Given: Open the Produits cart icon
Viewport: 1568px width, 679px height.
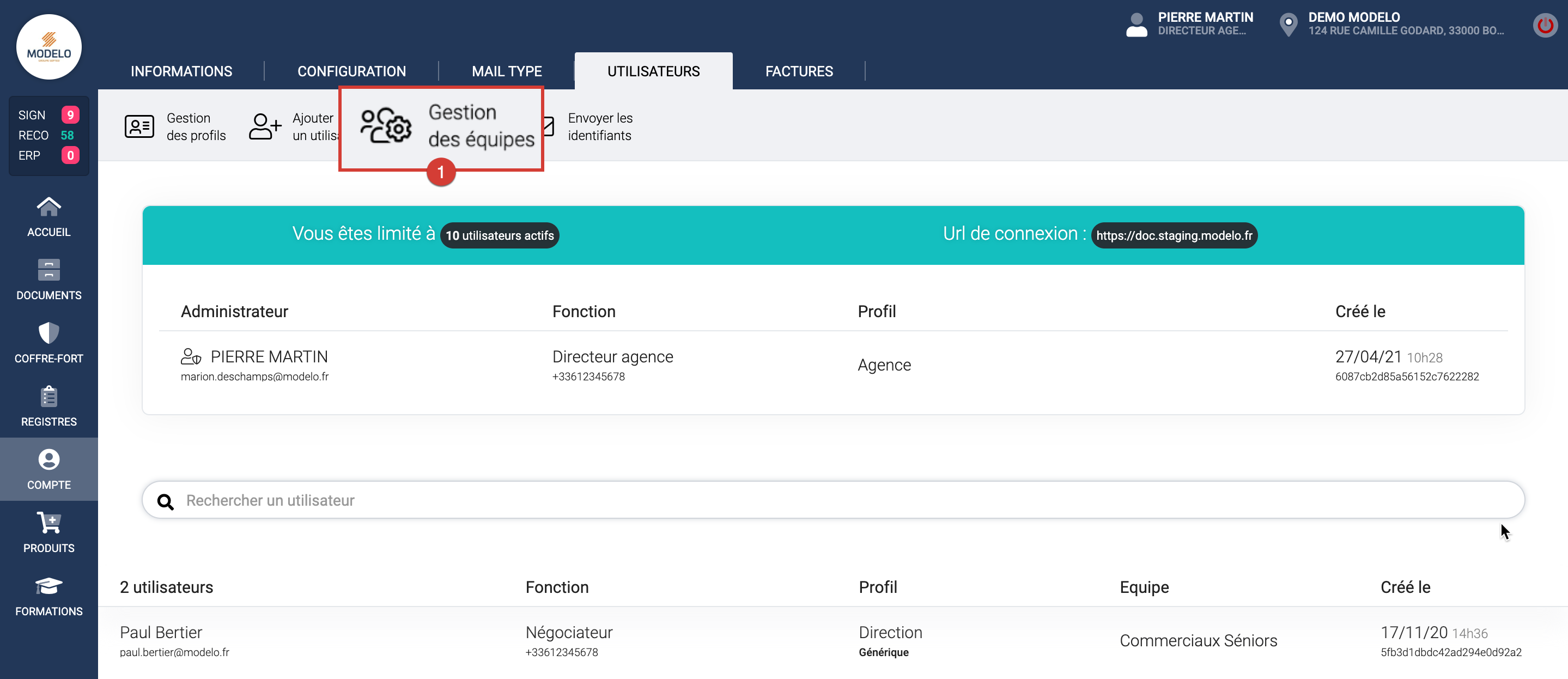Looking at the screenshot, I should pyautogui.click(x=48, y=523).
